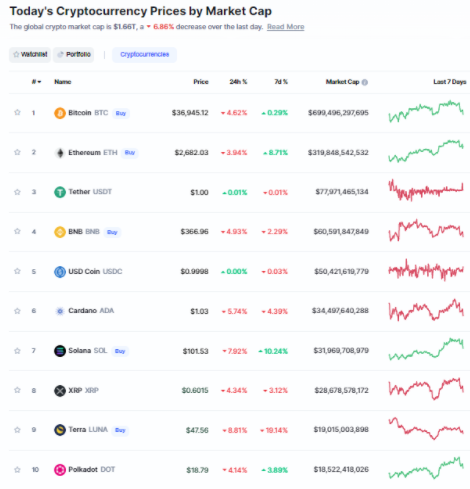Click the Buy button next to Ethereum
This screenshot has height=489, width=470.
pyautogui.click(x=130, y=153)
